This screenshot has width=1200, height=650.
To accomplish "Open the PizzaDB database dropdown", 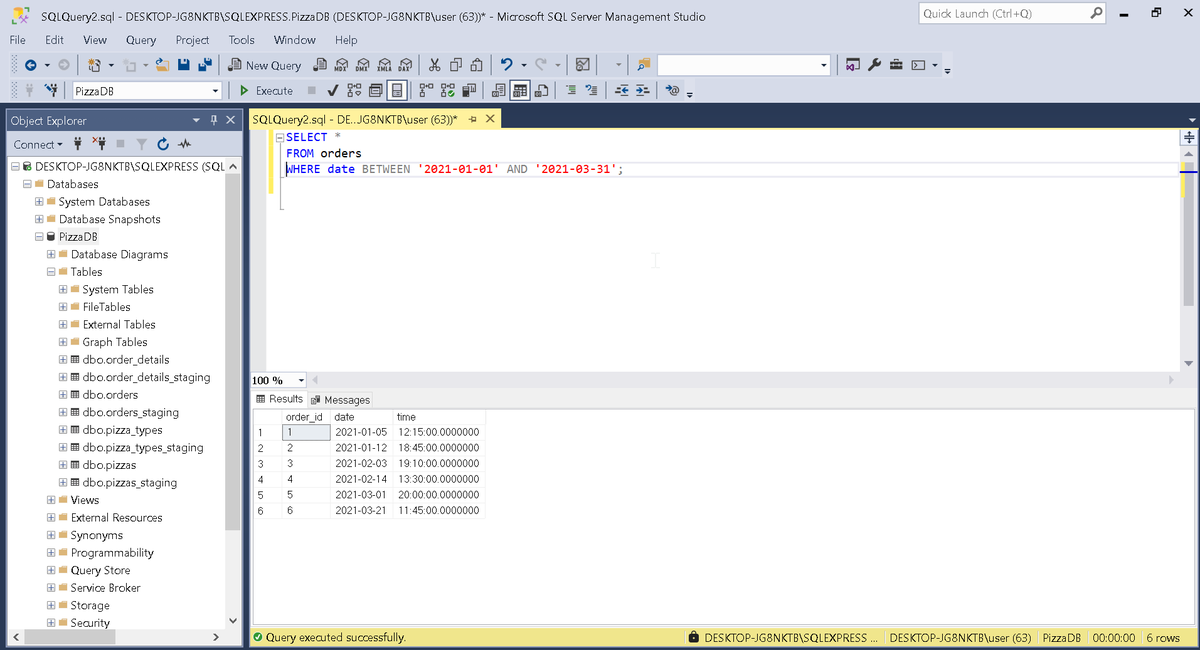I will pos(215,91).
